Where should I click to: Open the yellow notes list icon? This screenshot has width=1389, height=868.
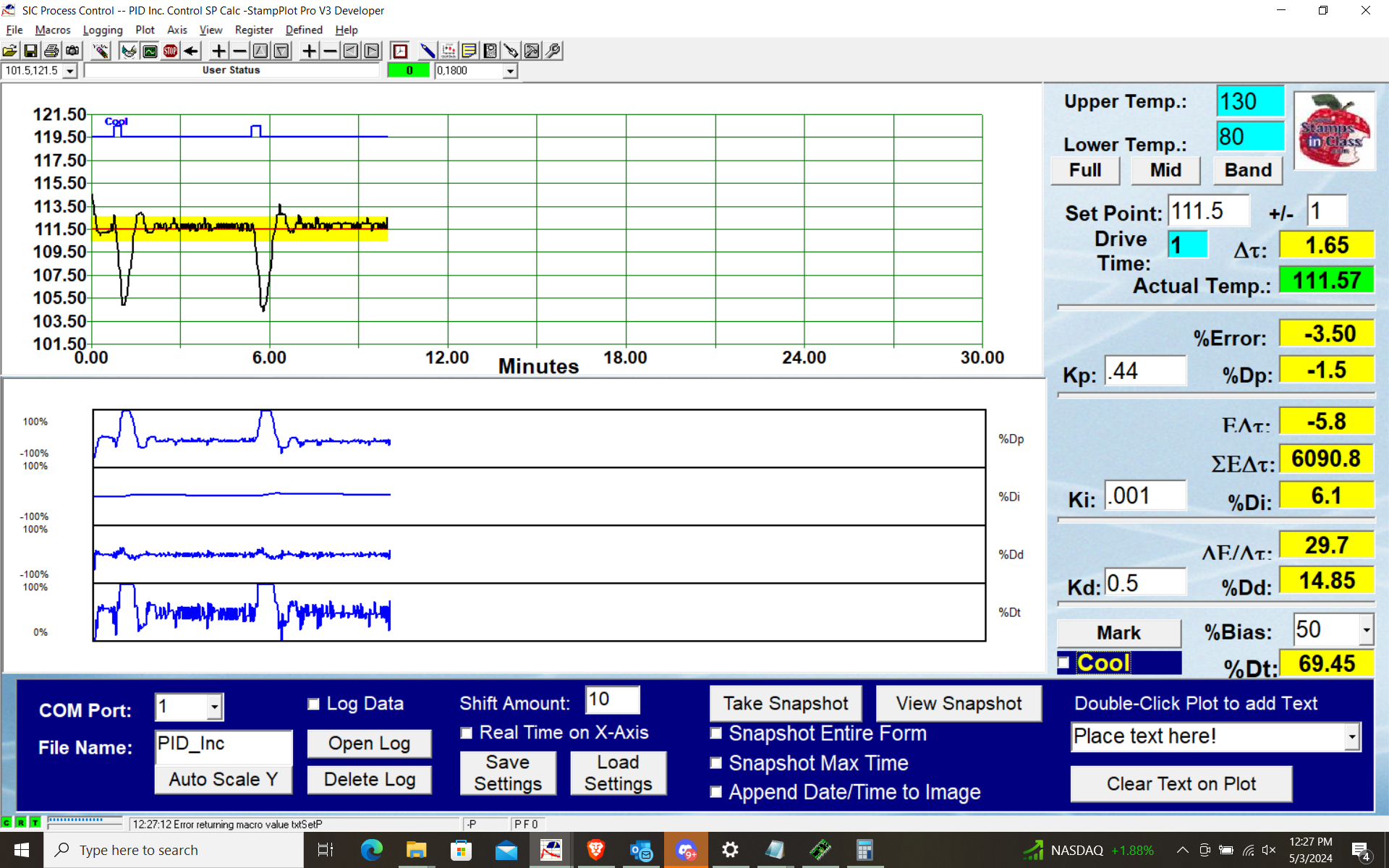click(469, 51)
